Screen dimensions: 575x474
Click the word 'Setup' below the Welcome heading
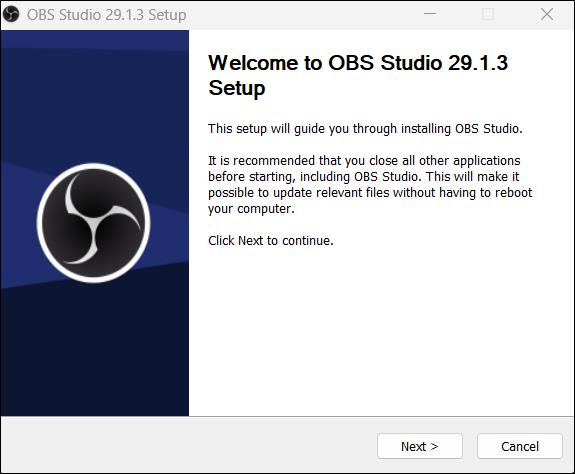[x=237, y=88]
